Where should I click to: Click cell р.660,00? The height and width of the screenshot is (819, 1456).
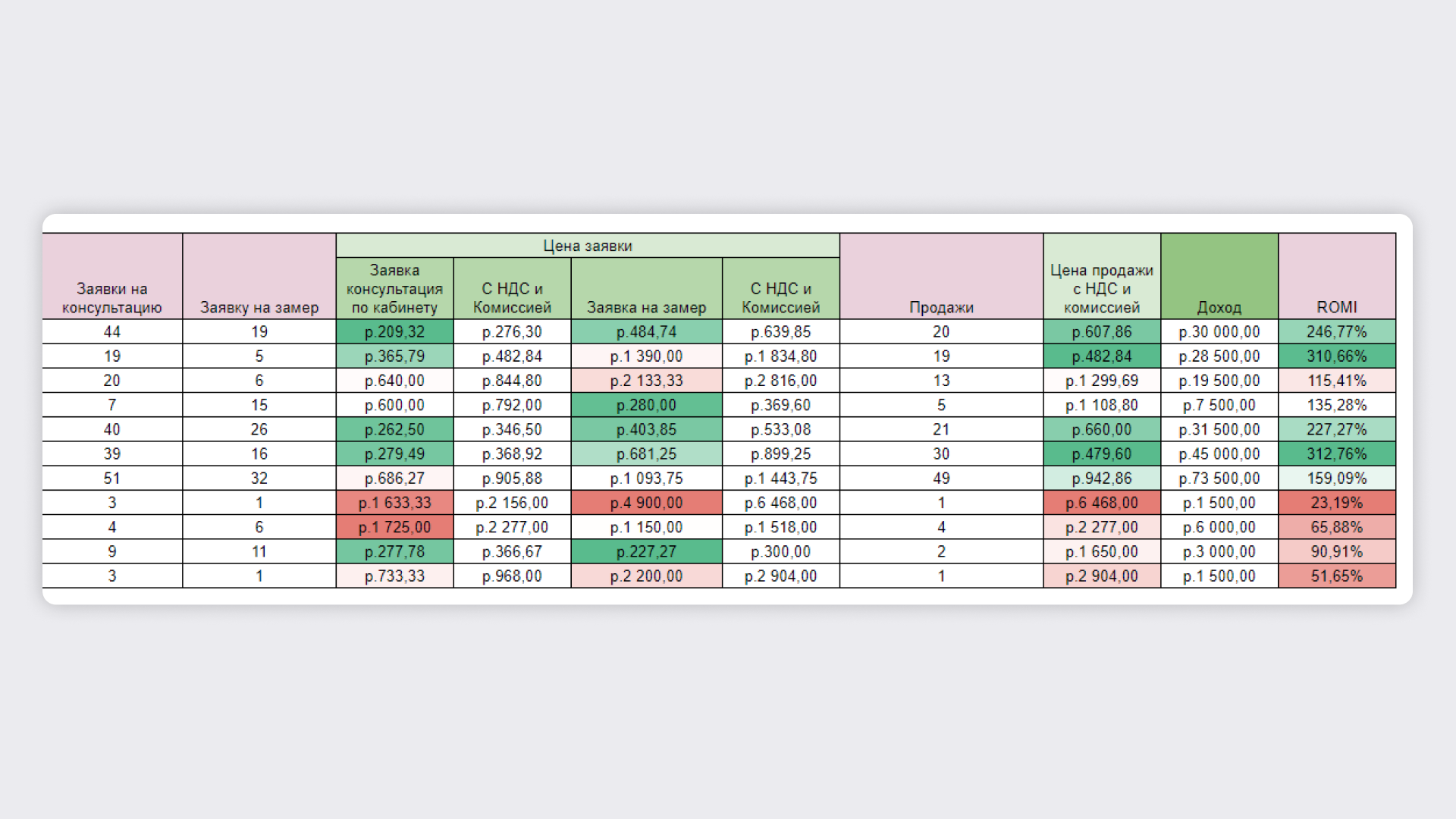(x=1102, y=429)
